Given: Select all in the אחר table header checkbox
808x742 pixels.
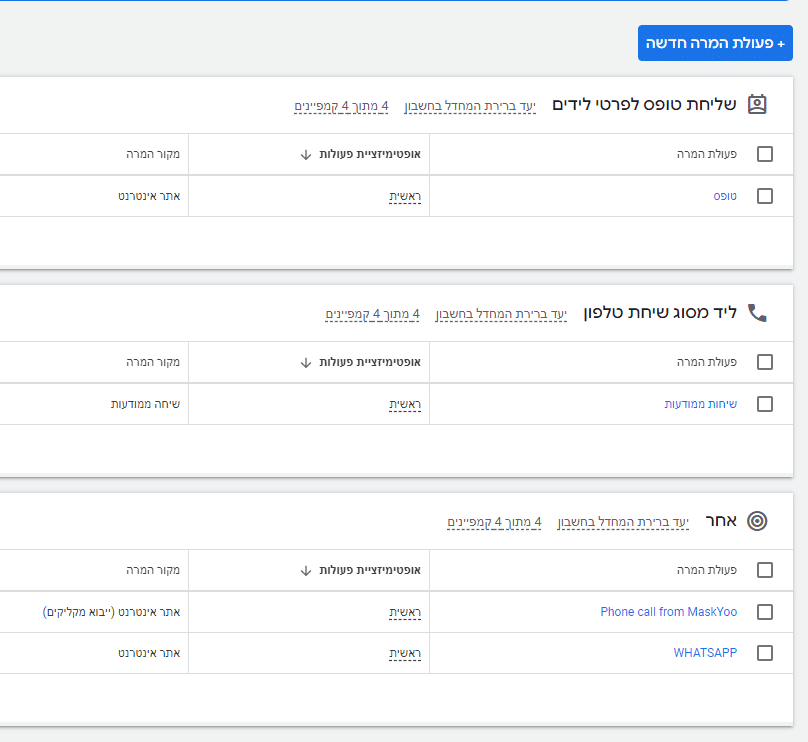Looking at the screenshot, I should coord(765,570).
